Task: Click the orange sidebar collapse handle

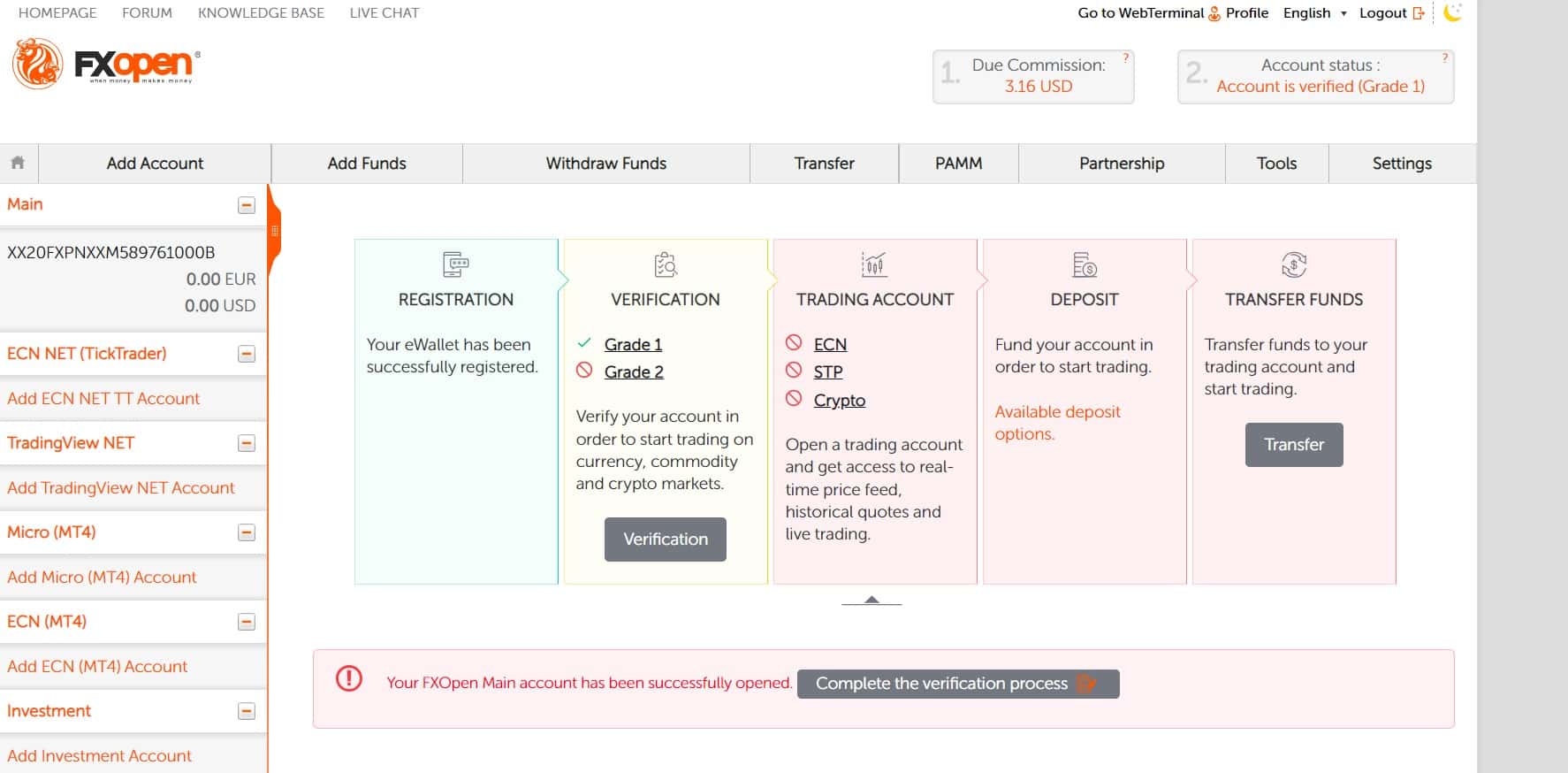Action: pyautogui.click(x=274, y=232)
